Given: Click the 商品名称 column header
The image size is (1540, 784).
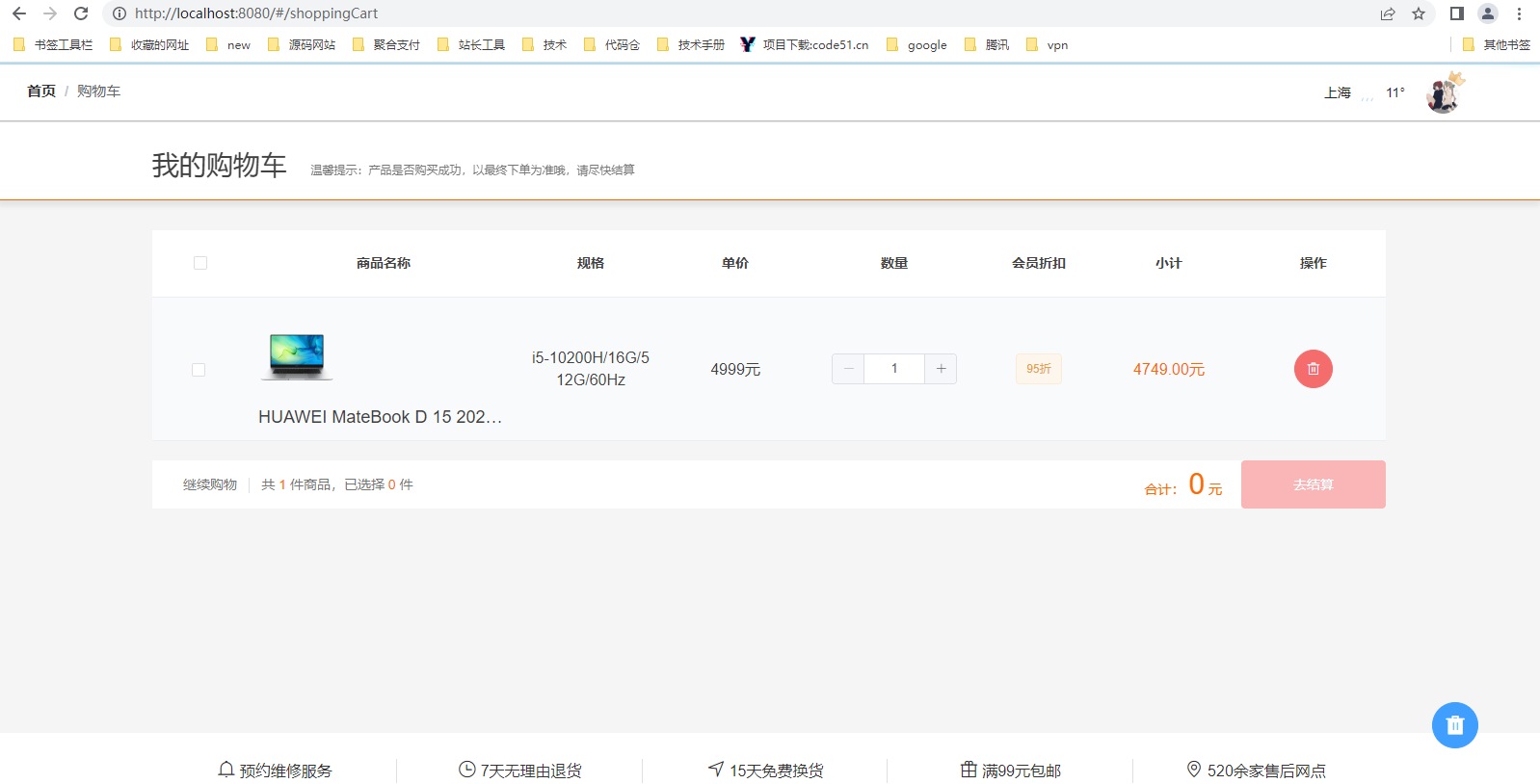Looking at the screenshot, I should click(384, 263).
